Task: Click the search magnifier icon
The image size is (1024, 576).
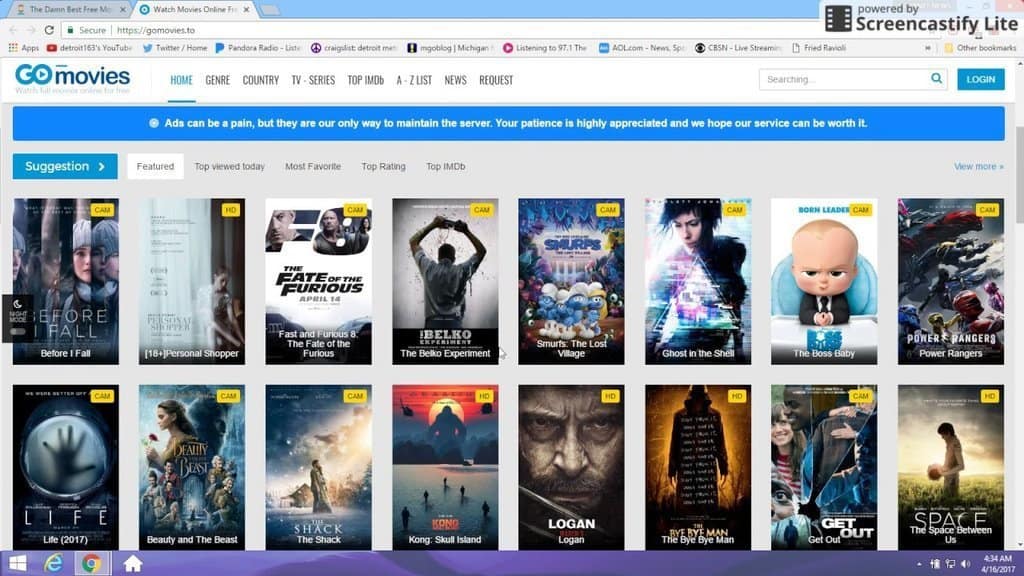Action: tap(936, 78)
